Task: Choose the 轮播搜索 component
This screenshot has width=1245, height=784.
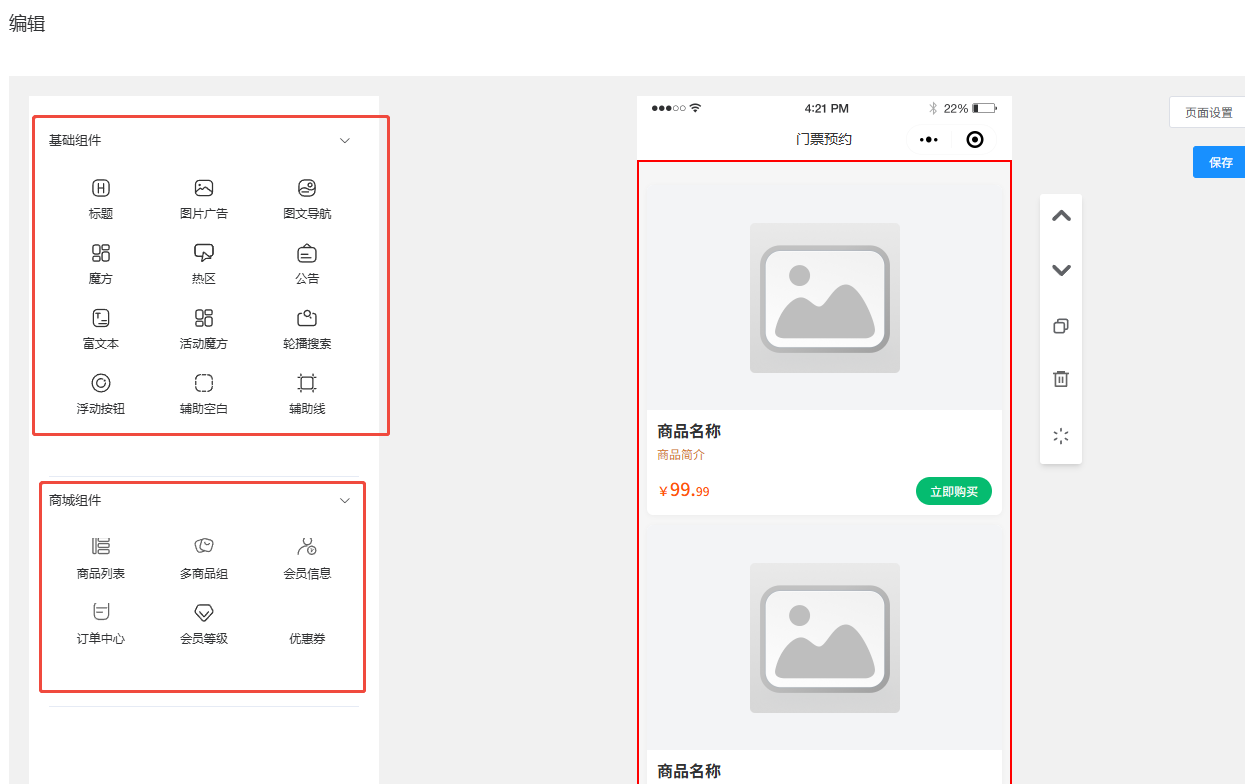Action: tap(306, 327)
